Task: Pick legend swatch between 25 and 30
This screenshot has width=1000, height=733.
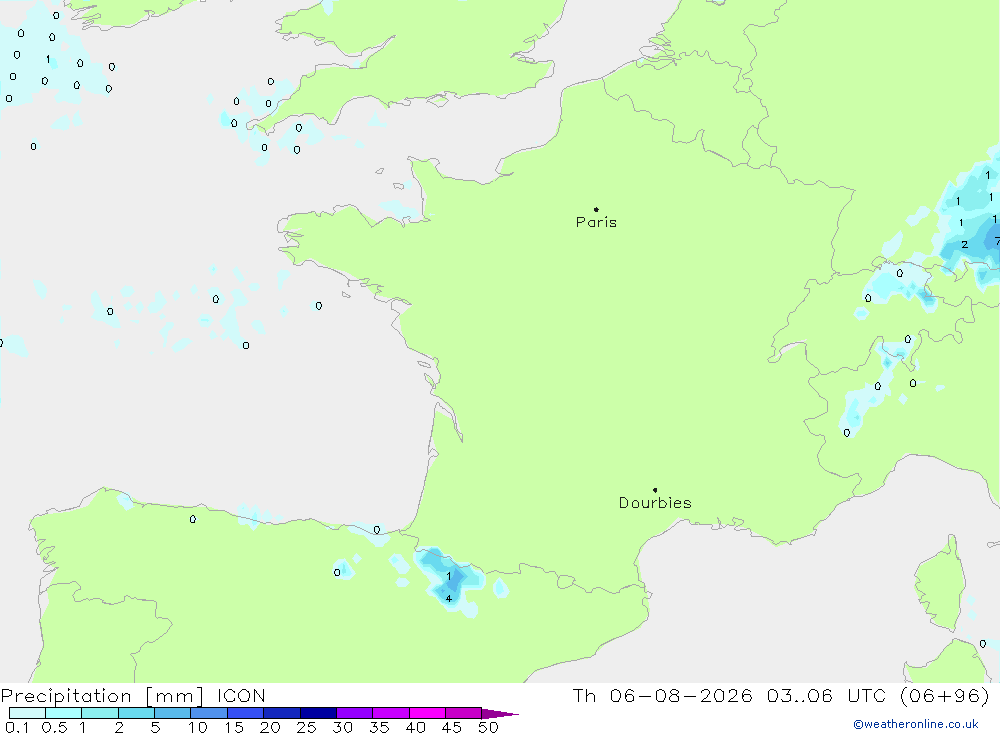Action: [318, 713]
